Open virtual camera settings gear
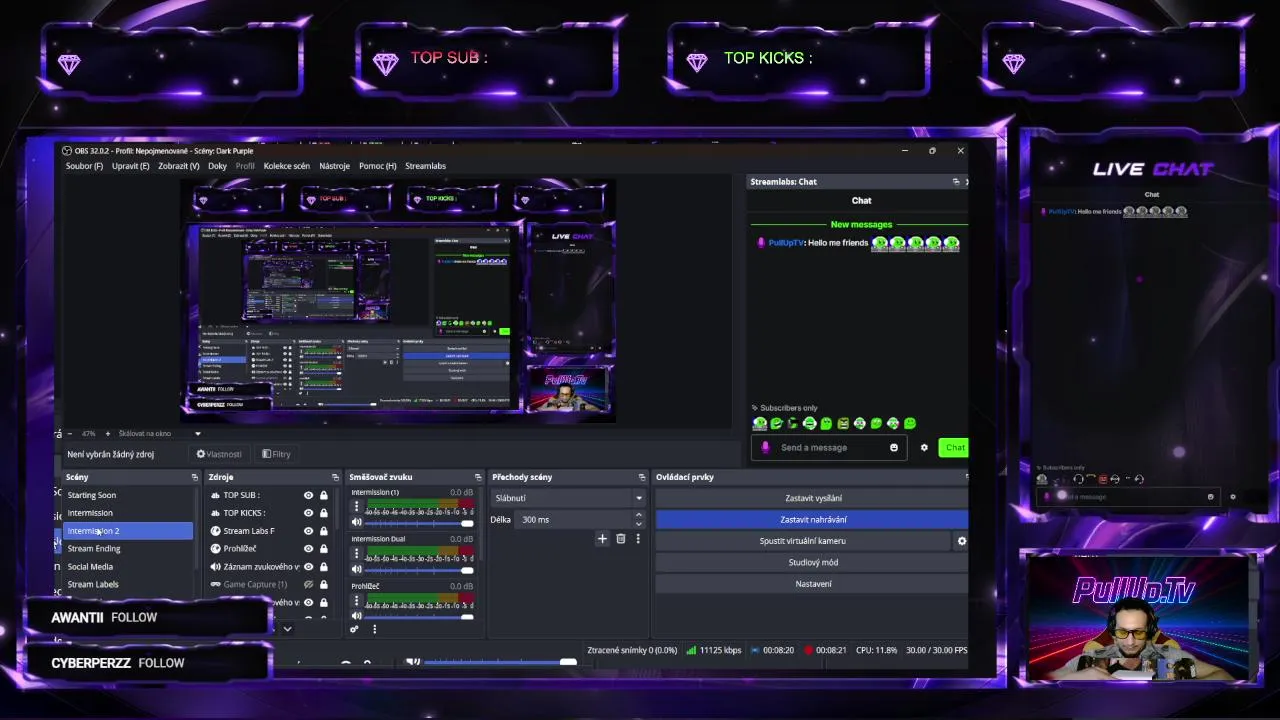The height and width of the screenshot is (720, 1280). click(x=961, y=541)
